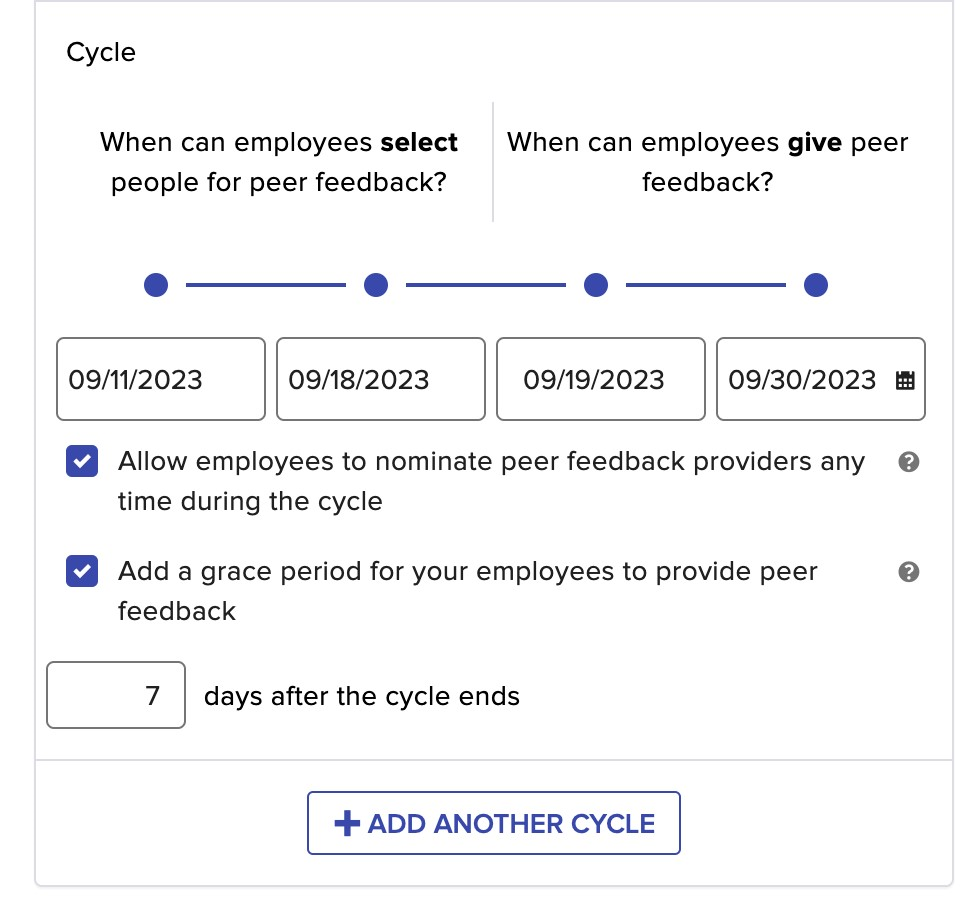The image size is (980, 908).
Task: Click help icon beside nominate providers option
Action: [908, 462]
